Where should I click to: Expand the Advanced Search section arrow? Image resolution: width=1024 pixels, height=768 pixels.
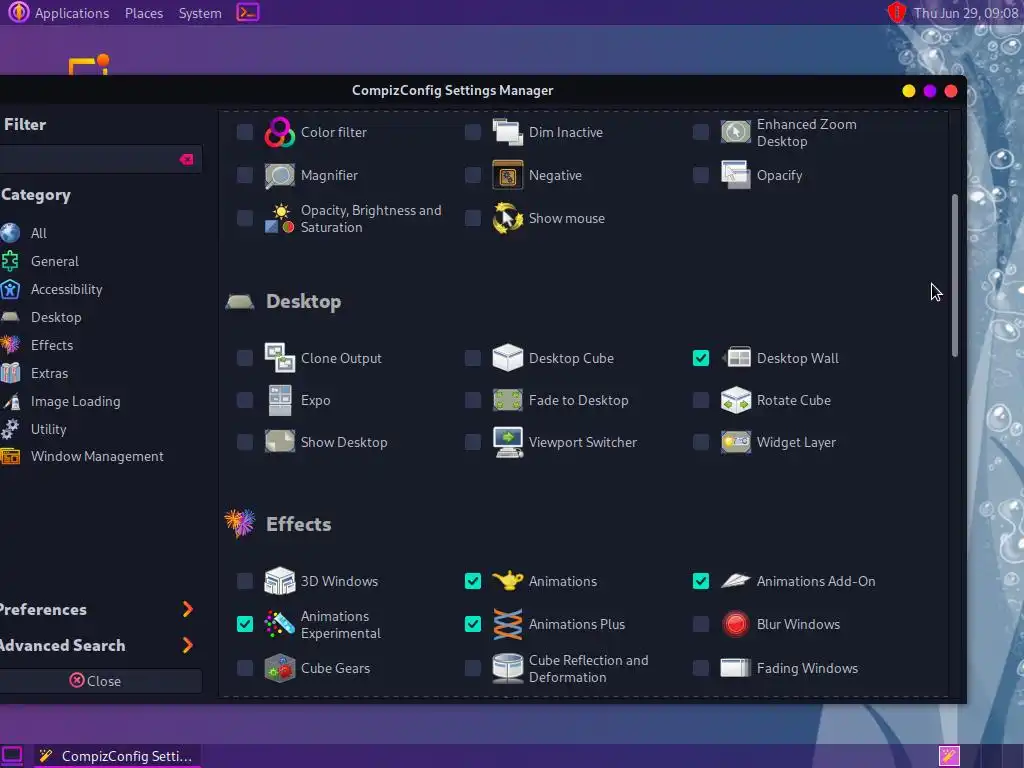pyautogui.click(x=187, y=645)
